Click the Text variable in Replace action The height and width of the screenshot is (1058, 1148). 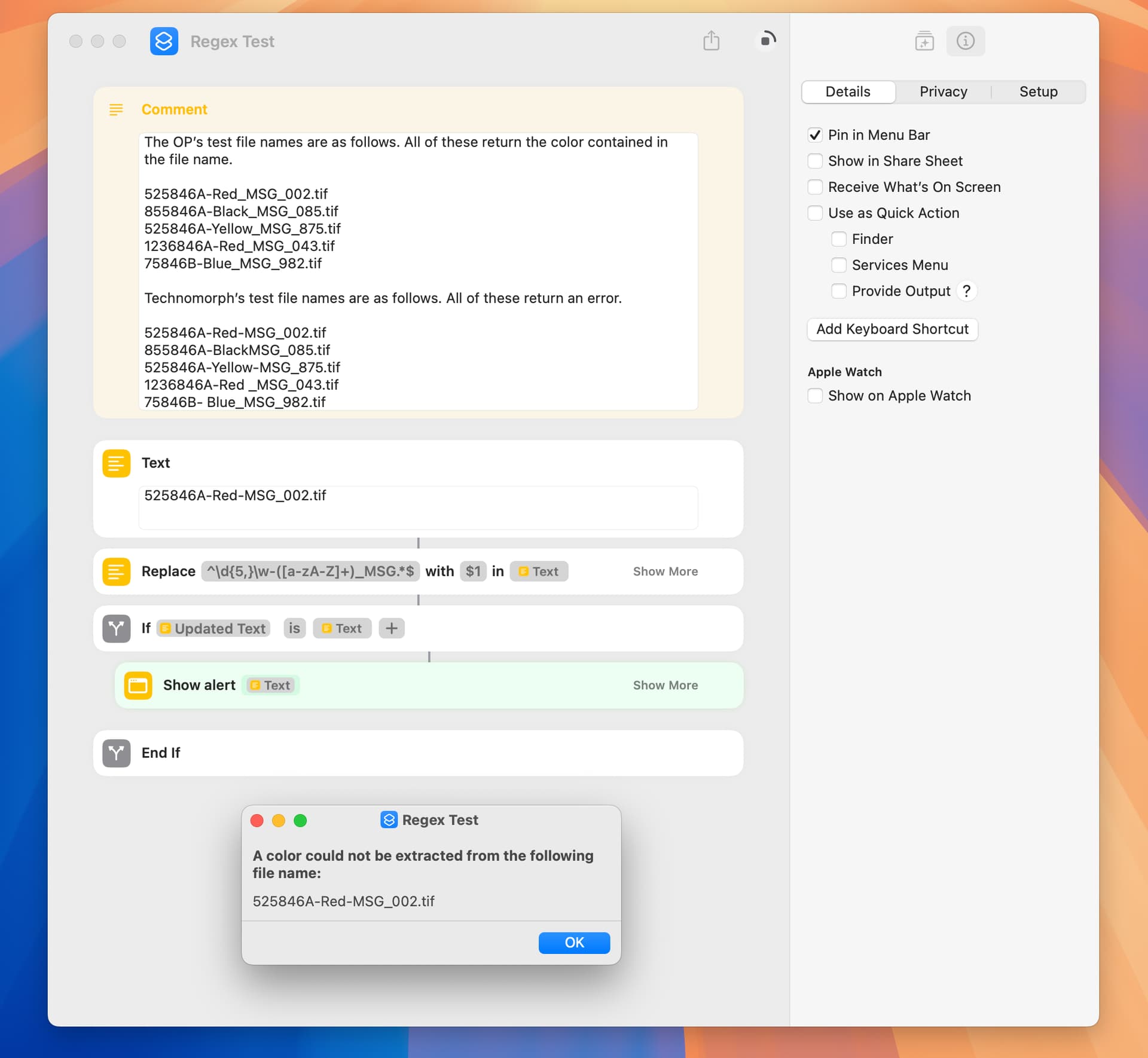coord(539,571)
